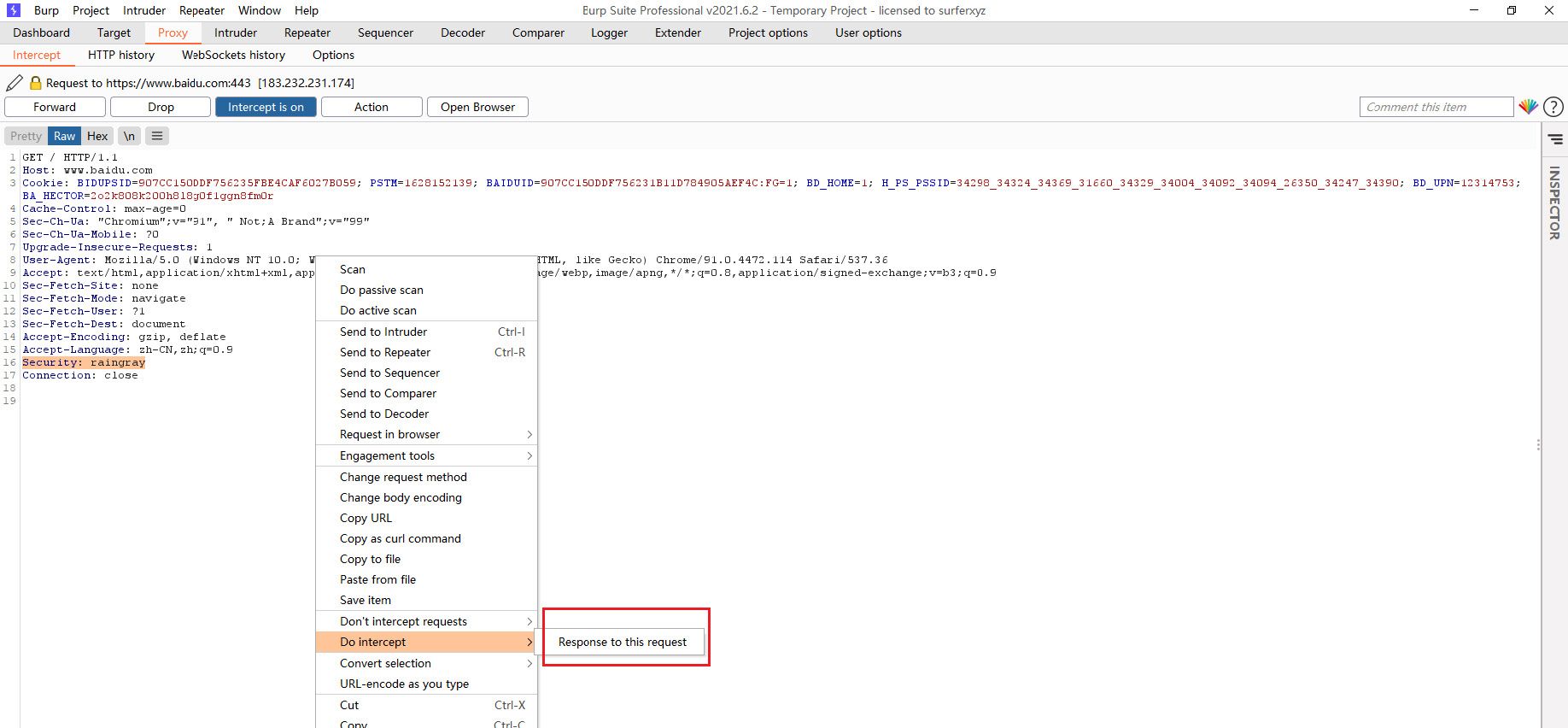Expand the INSPECTOR side panel
This screenshot has height=728, width=1568.
click(x=1554, y=203)
